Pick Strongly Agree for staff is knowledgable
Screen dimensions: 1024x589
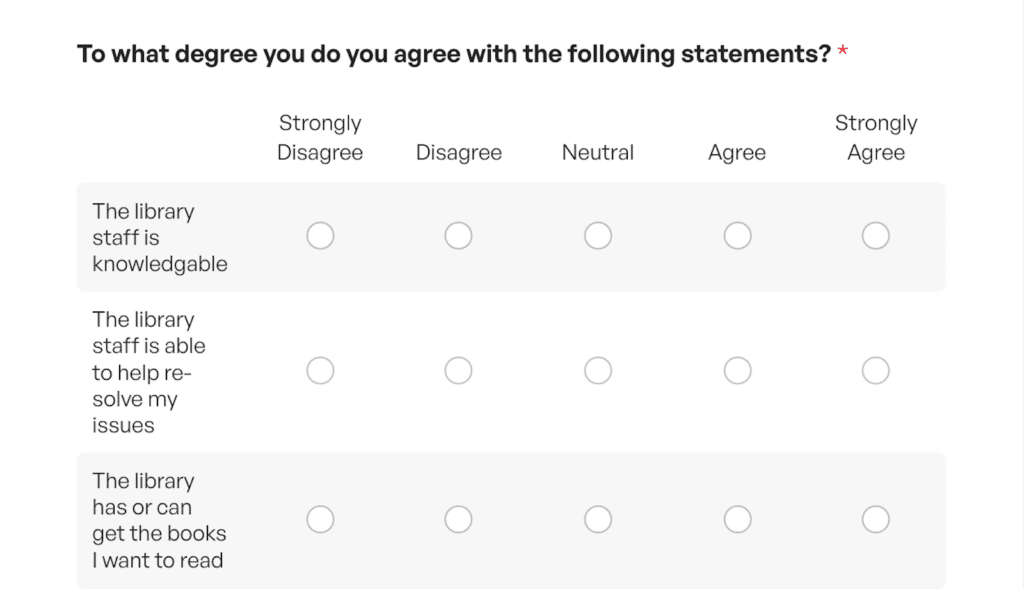pyautogui.click(x=875, y=236)
